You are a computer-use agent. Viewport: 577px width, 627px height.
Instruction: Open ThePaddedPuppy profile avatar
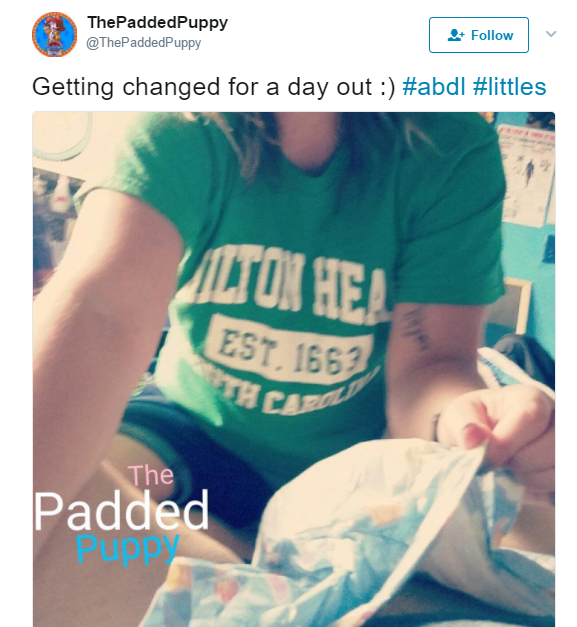(x=54, y=34)
